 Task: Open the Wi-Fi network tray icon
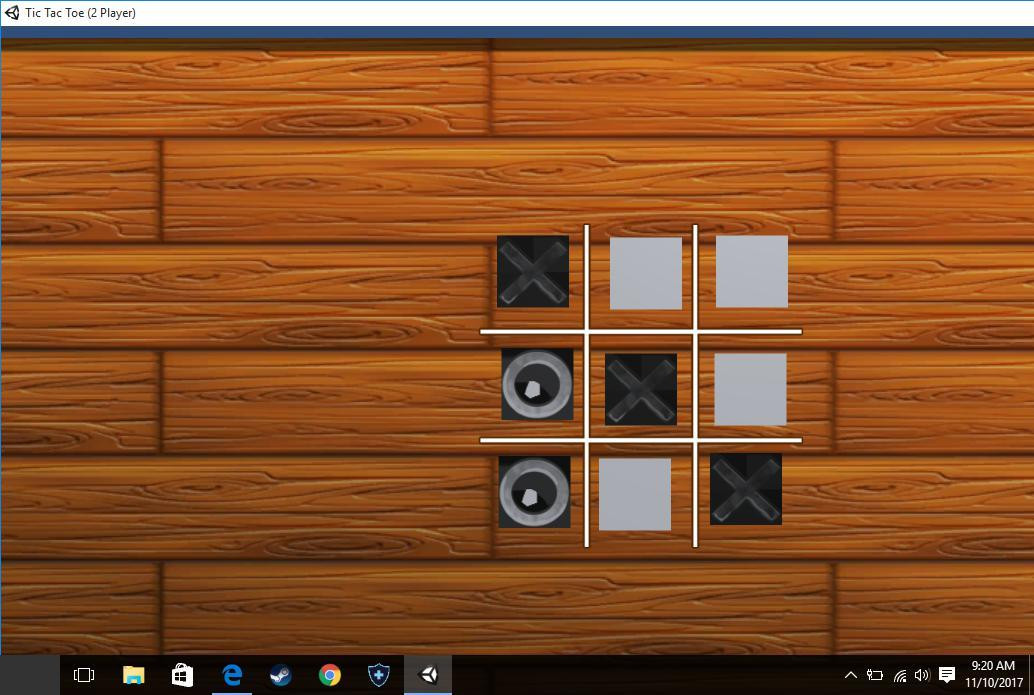pos(899,675)
